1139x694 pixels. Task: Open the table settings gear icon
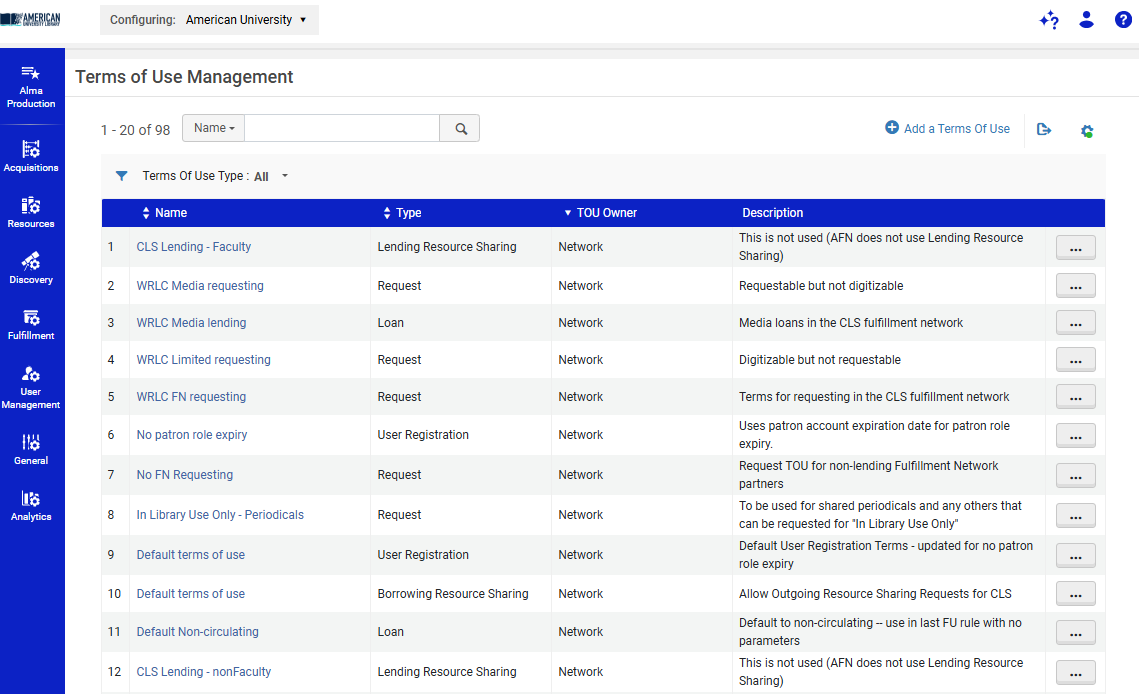tap(1087, 131)
